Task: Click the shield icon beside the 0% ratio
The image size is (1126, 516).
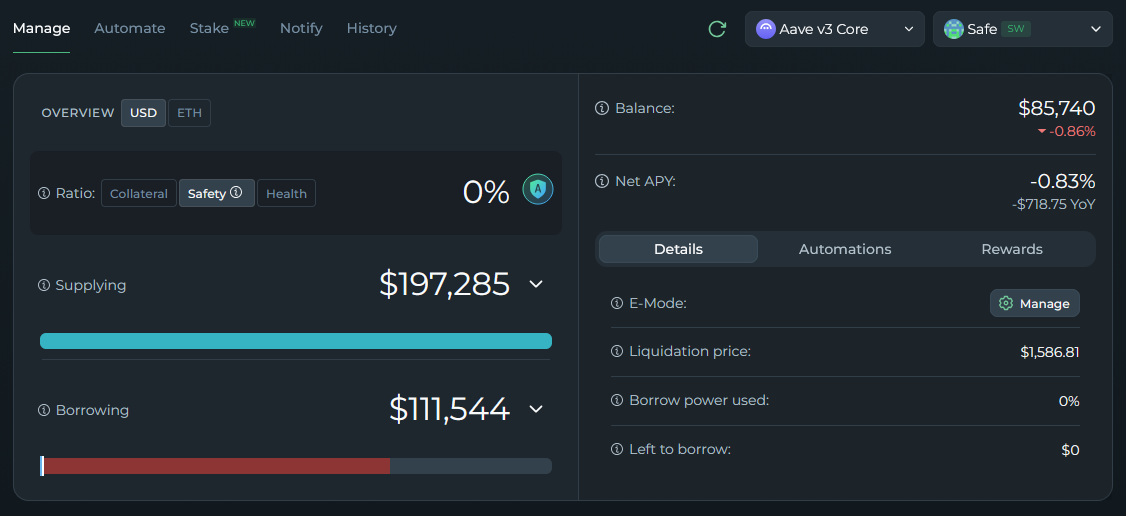Action: coord(538,189)
